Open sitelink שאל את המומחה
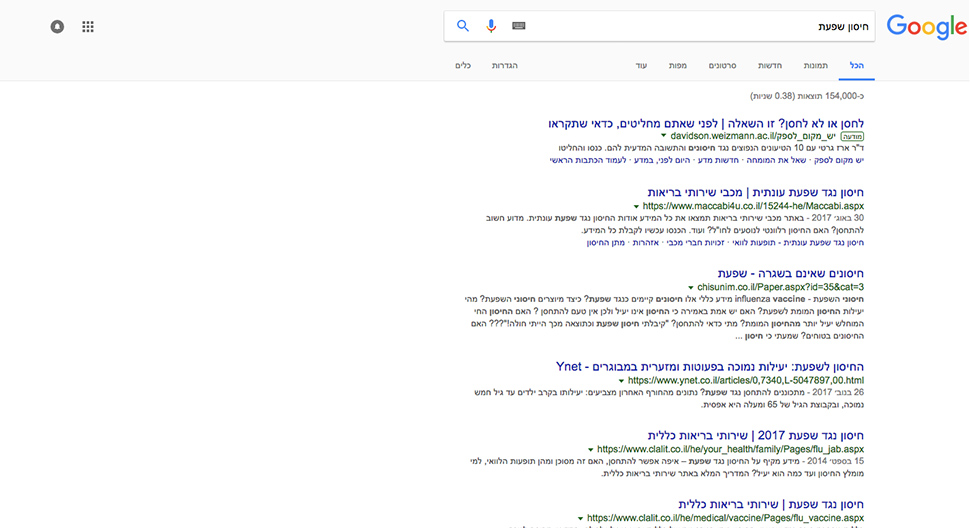Viewport: 970px width, 528px height. point(776,160)
